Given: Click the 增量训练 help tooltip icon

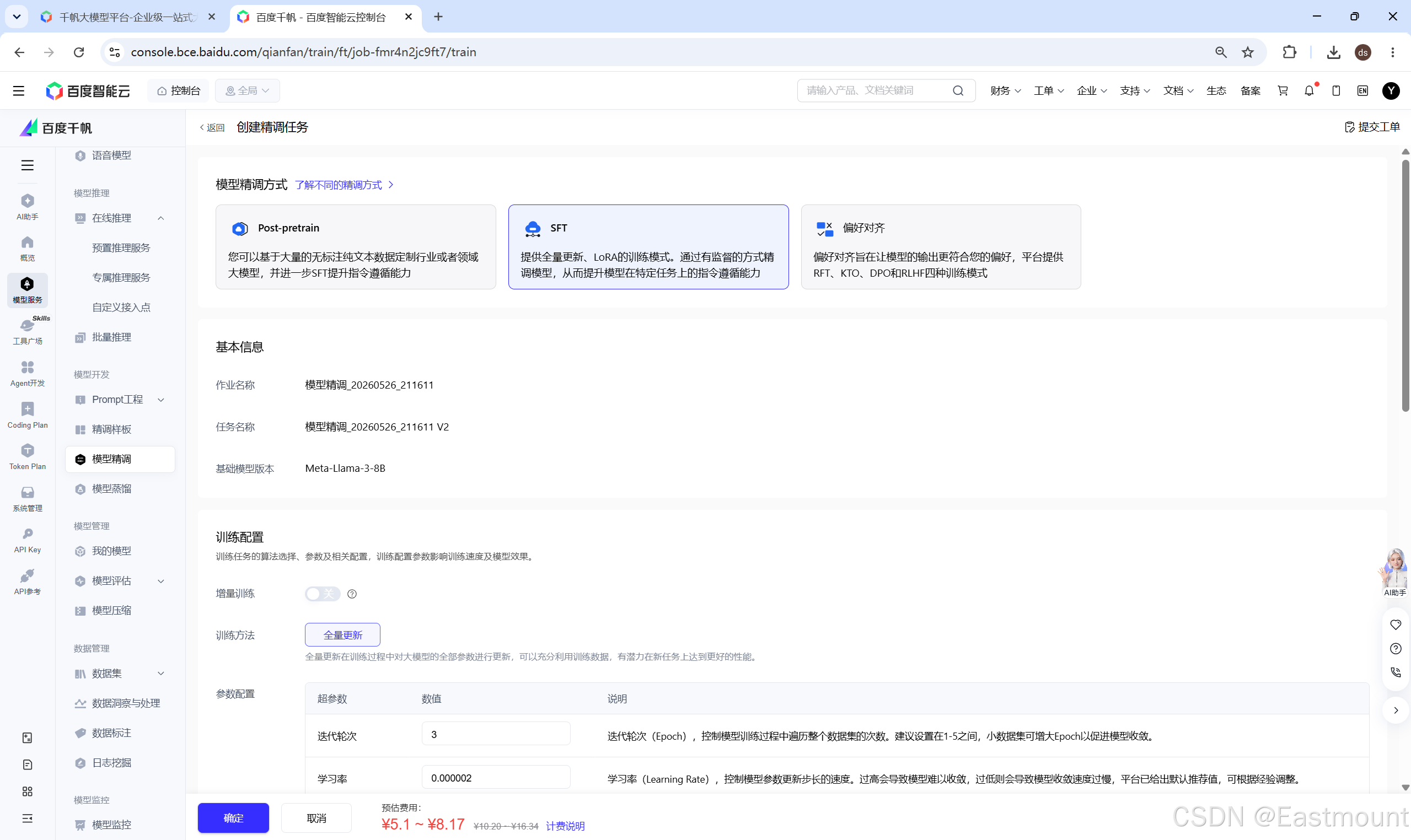Looking at the screenshot, I should (x=352, y=594).
